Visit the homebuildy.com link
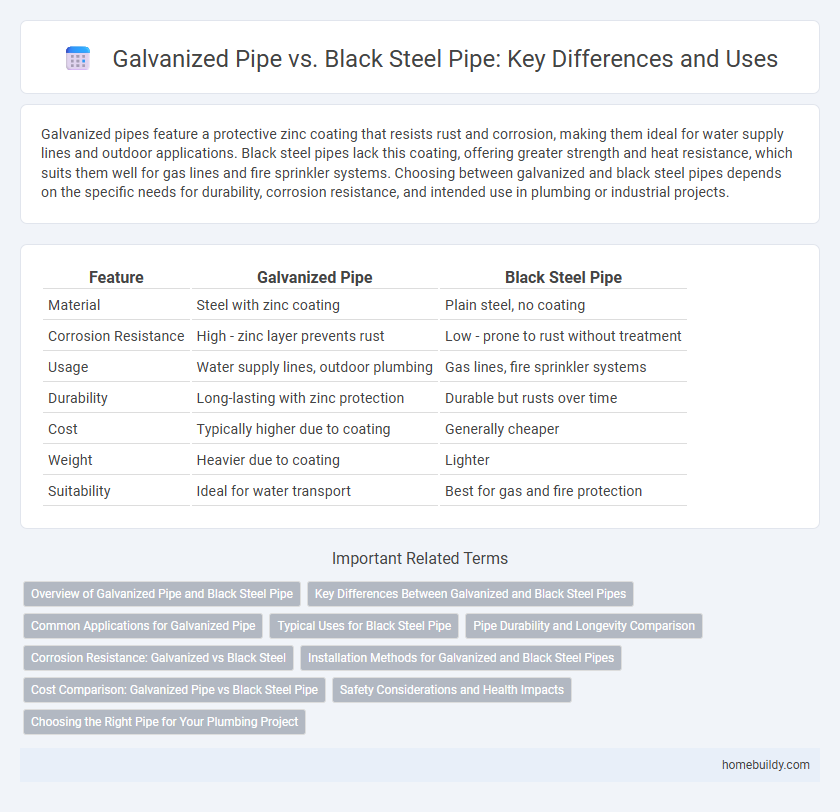 pos(765,764)
